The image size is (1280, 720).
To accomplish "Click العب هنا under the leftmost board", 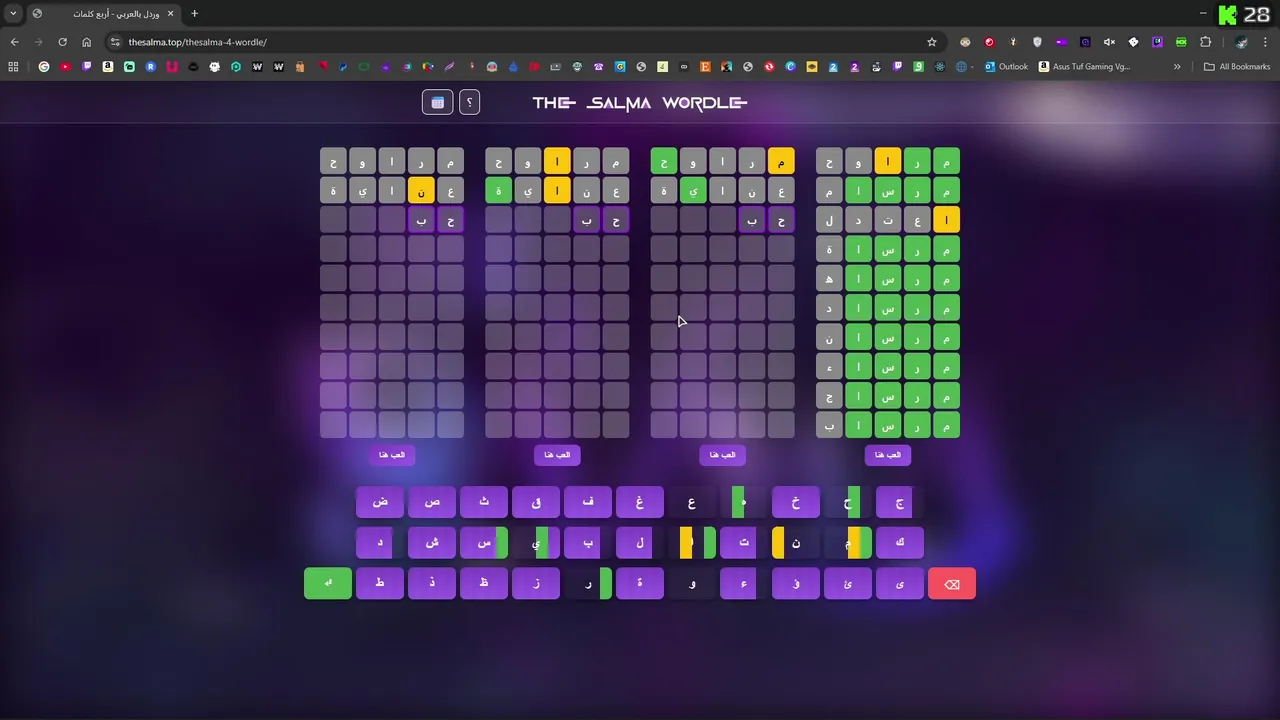I will pos(392,455).
